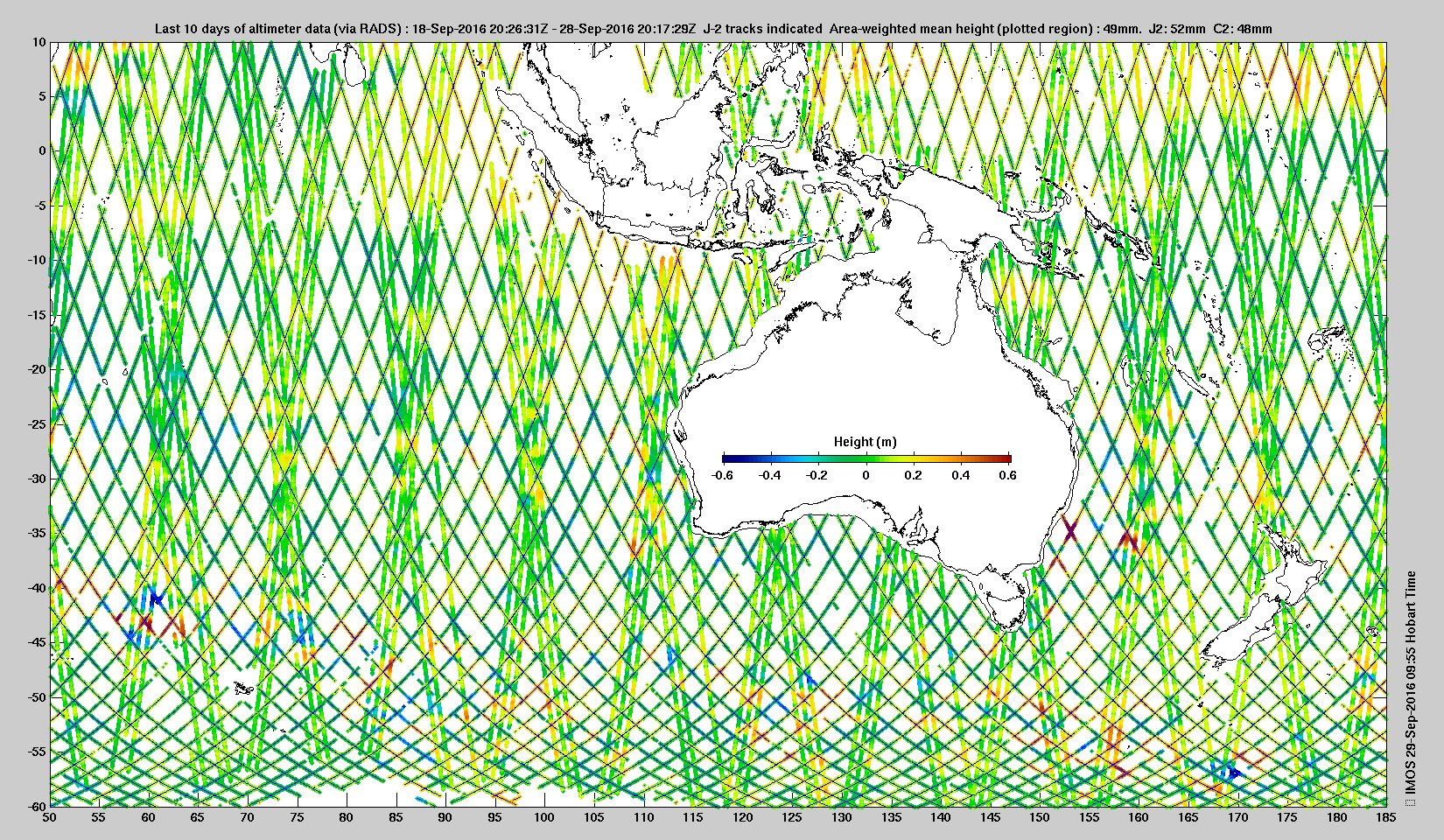Click the '0.2' colorbar tick label
This screenshot has width=1444, height=840.
point(915,475)
